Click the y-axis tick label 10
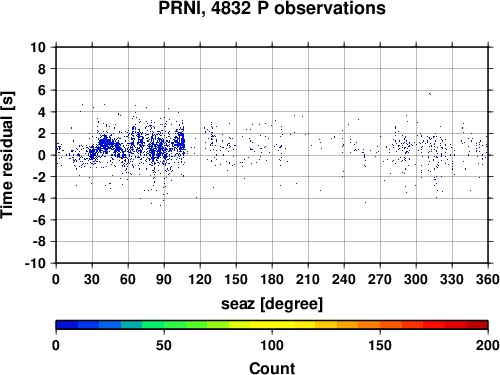Viewport: 500px width, 375px height. click(38, 47)
